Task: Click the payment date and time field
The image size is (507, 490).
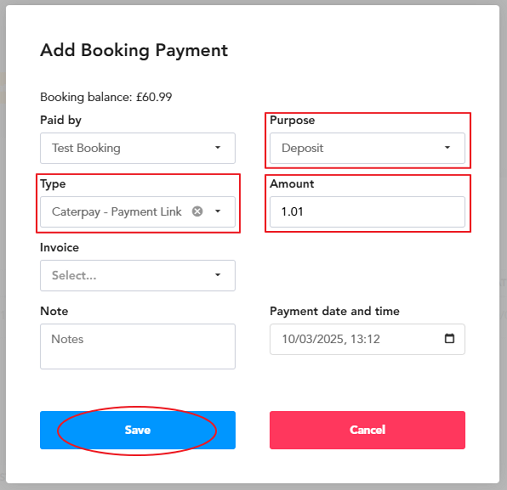Action: click(367, 339)
